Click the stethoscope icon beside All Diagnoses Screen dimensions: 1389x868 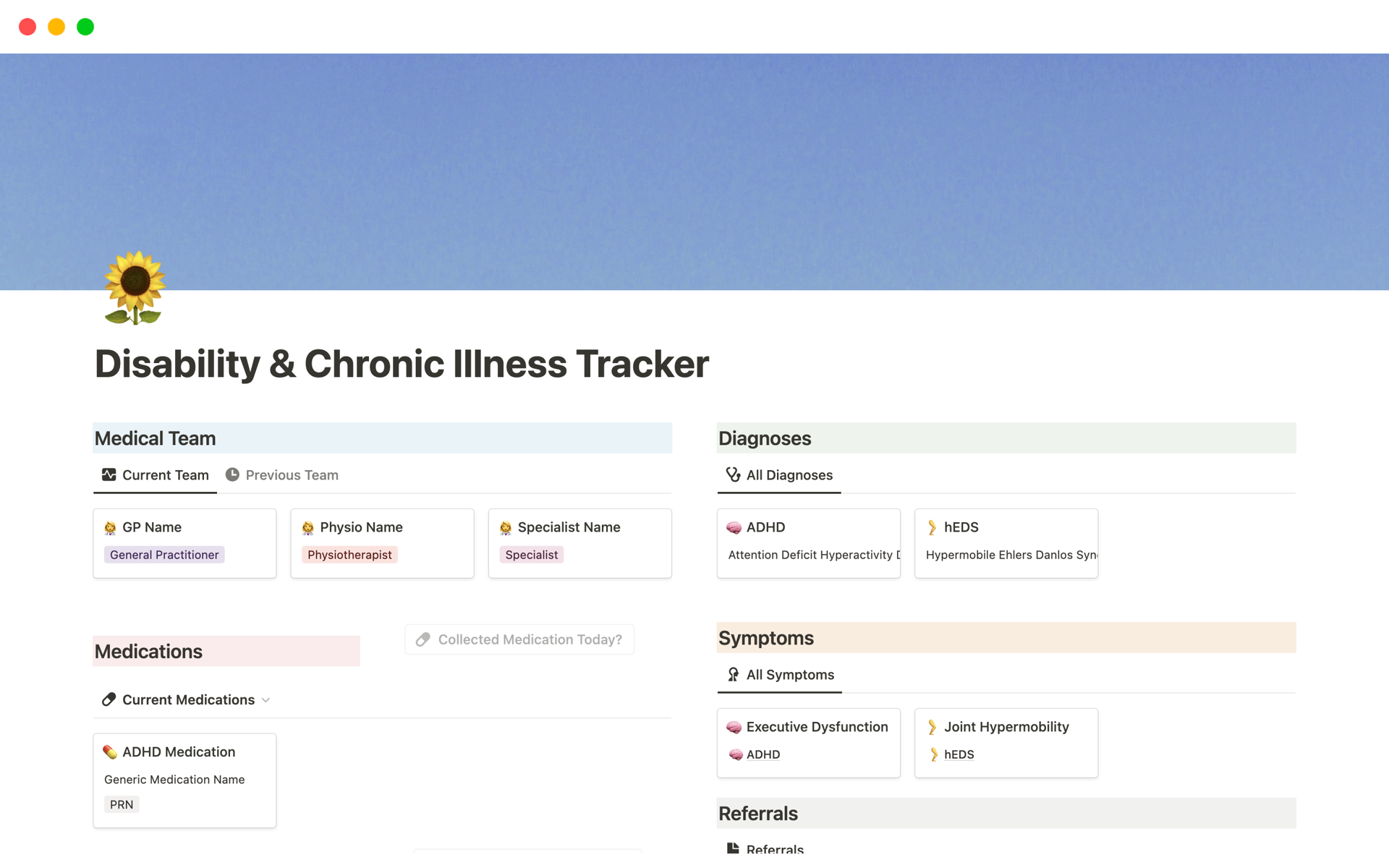point(732,475)
